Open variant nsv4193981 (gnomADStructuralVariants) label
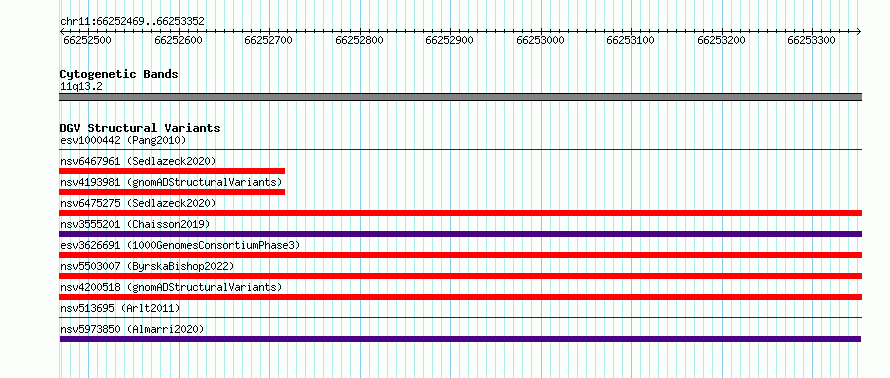 171,182
